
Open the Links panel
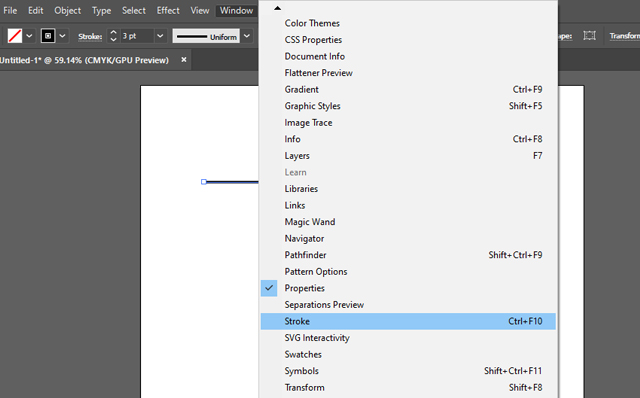pyautogui.click(x=408, y=205)
